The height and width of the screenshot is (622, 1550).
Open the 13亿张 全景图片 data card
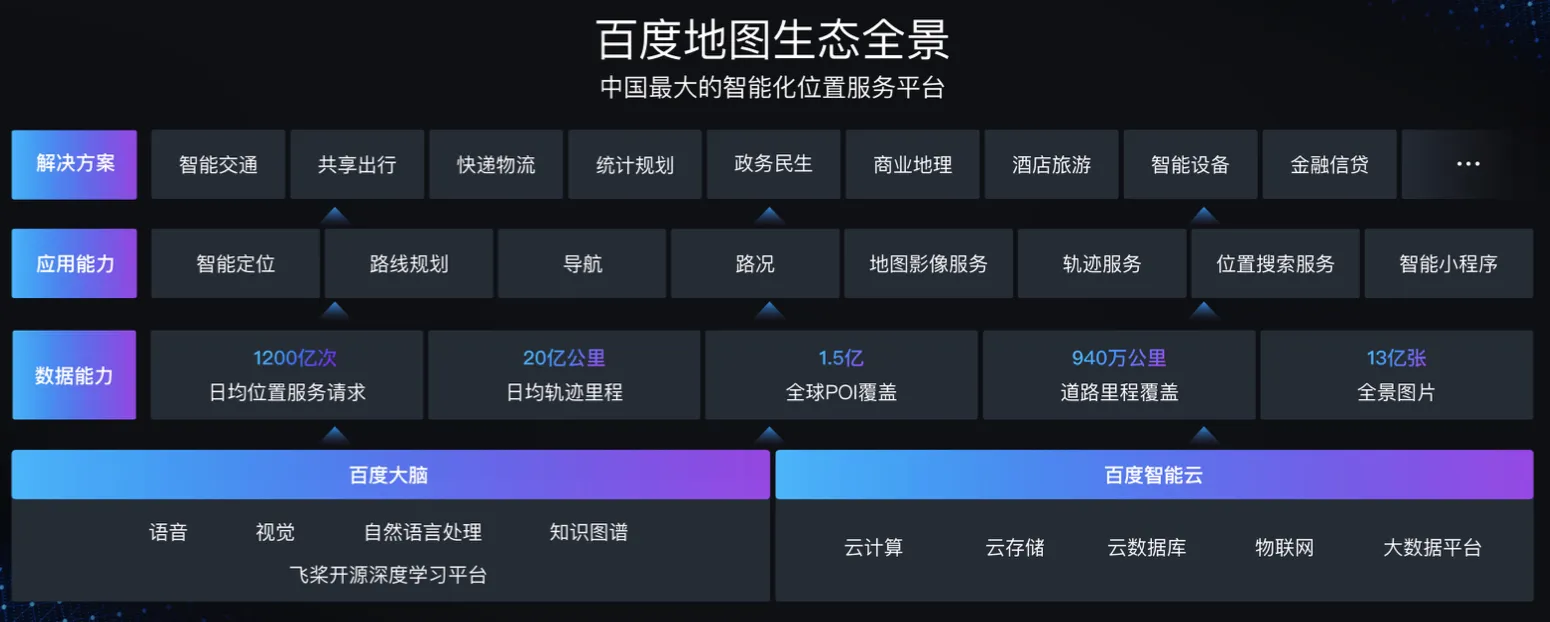click(1396, 375)
